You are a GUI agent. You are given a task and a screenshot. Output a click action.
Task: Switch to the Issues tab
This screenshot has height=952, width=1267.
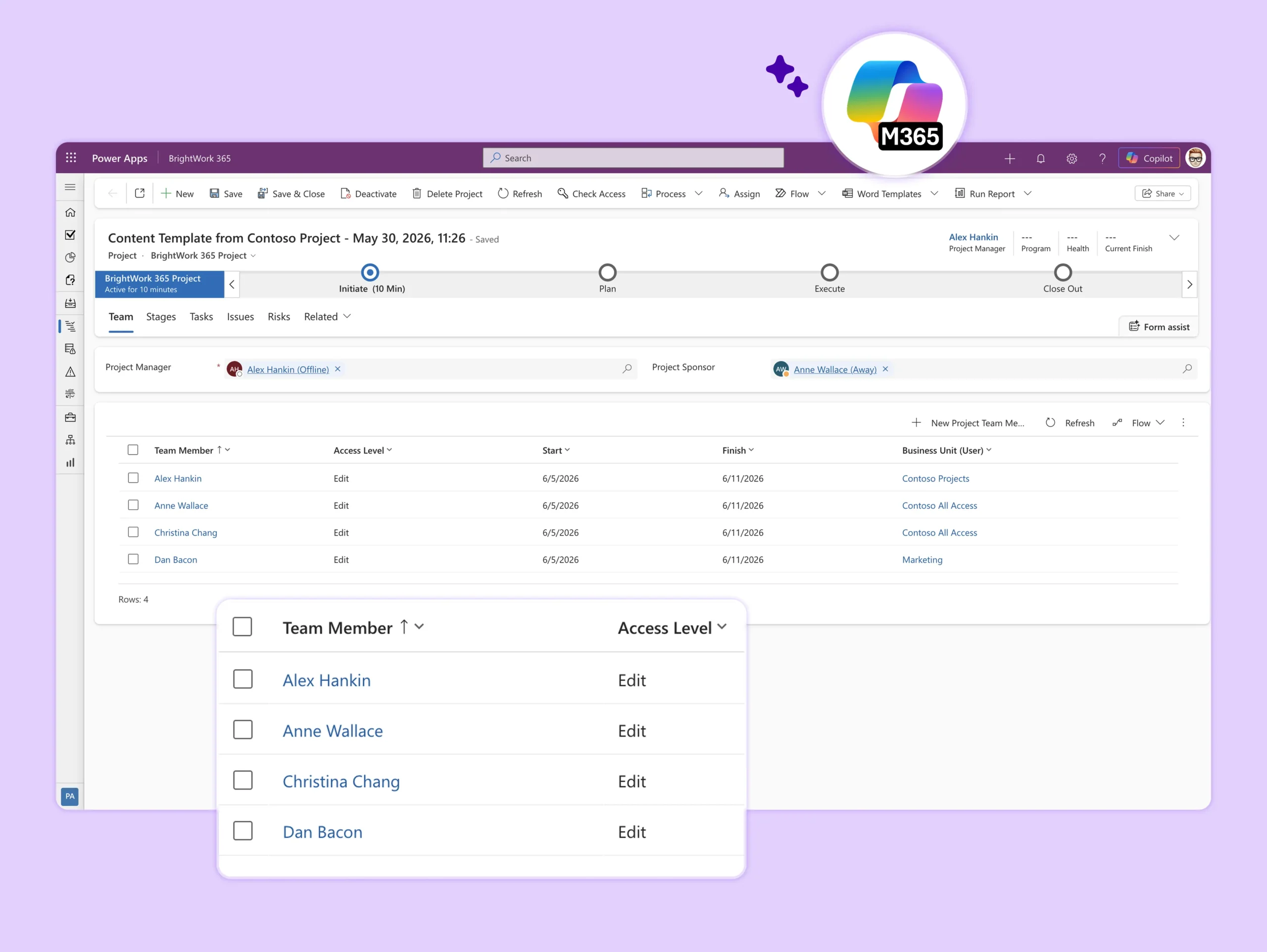click(241, 317)
